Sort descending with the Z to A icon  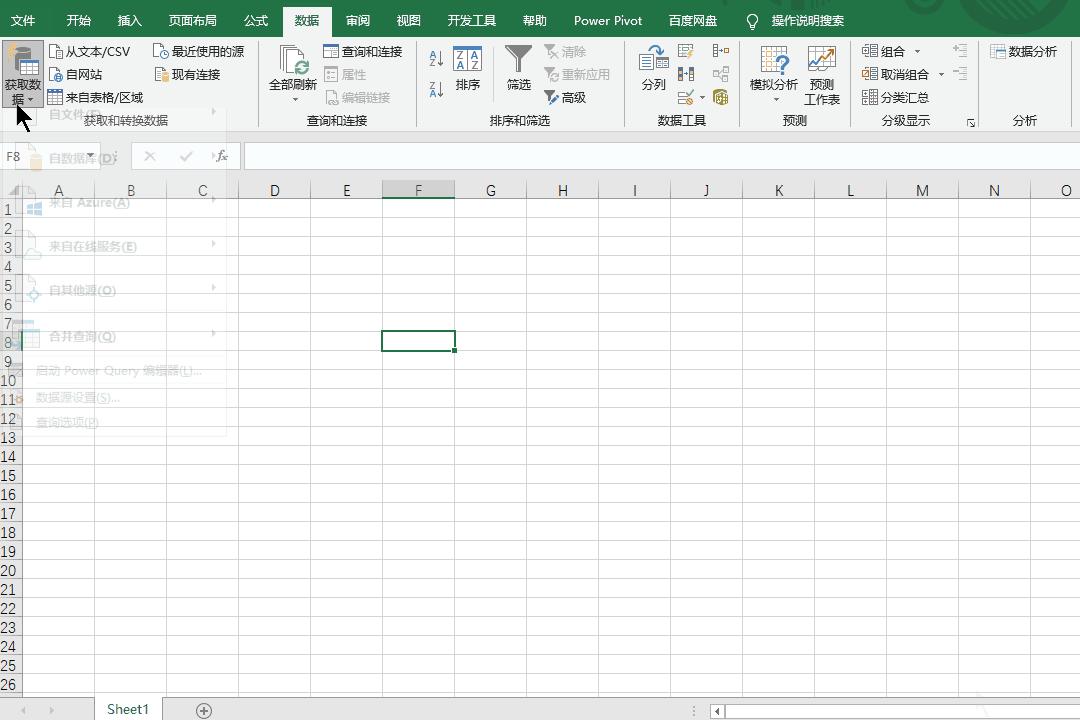[436, 90]
